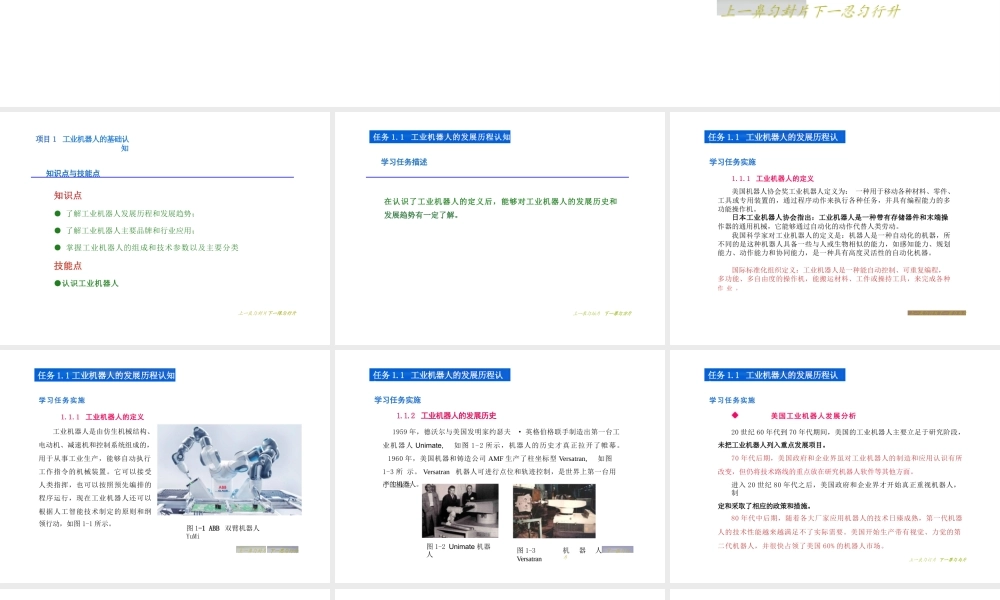Viewport: 1000px width, 600px height.
Task: Click caption 图1-2 Unimate 机器人
Action: point(459,550)
